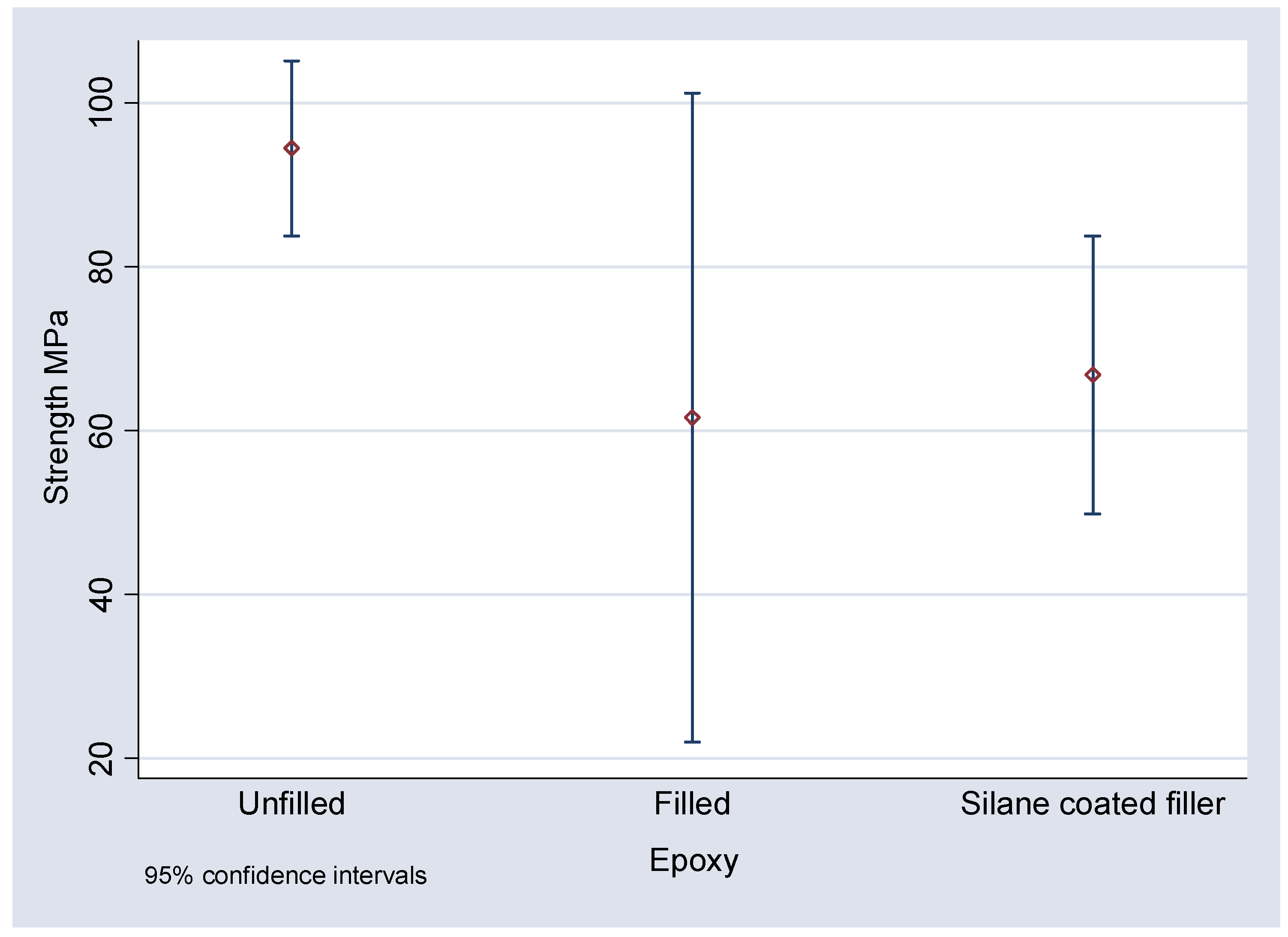The image size is (1288, 937).
Task: Select upper cap of Silane error bar
Action: point(1093,236)
